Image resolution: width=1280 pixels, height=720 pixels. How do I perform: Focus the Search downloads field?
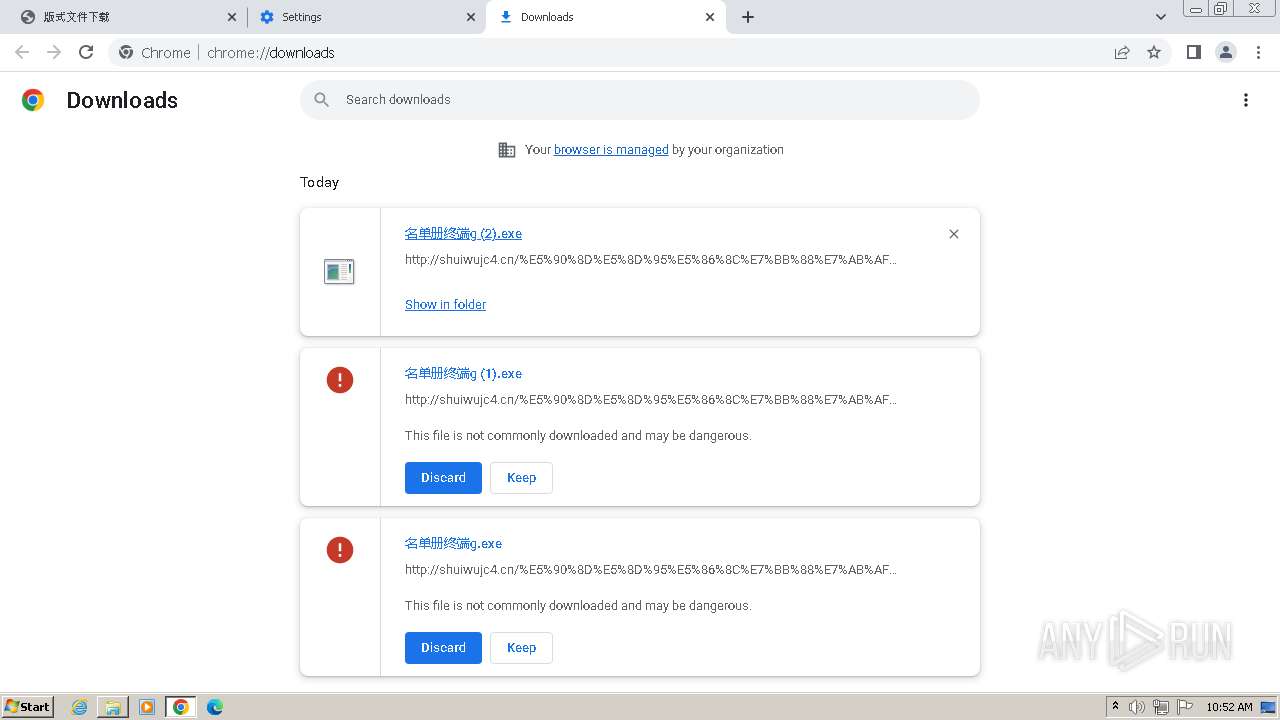640,100
